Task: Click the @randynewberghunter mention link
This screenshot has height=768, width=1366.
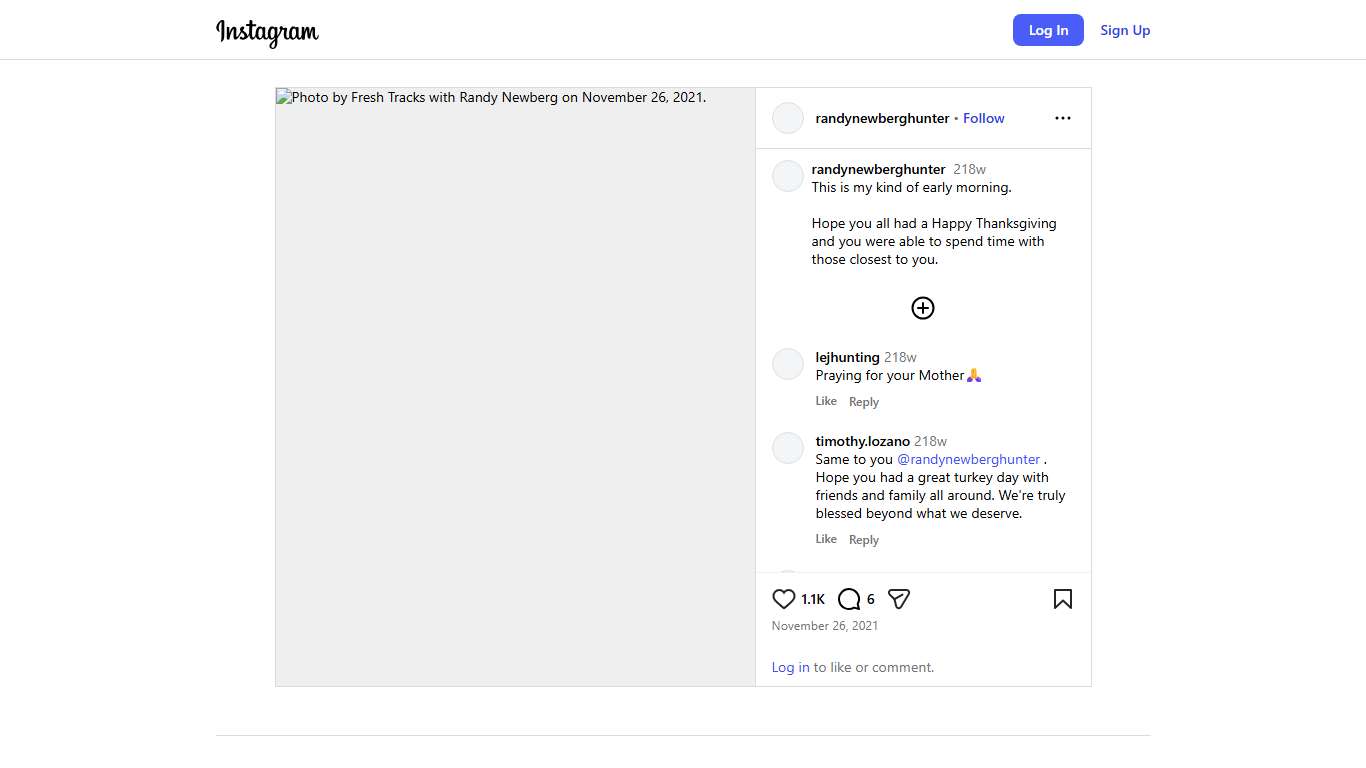Action: (968, 459)
